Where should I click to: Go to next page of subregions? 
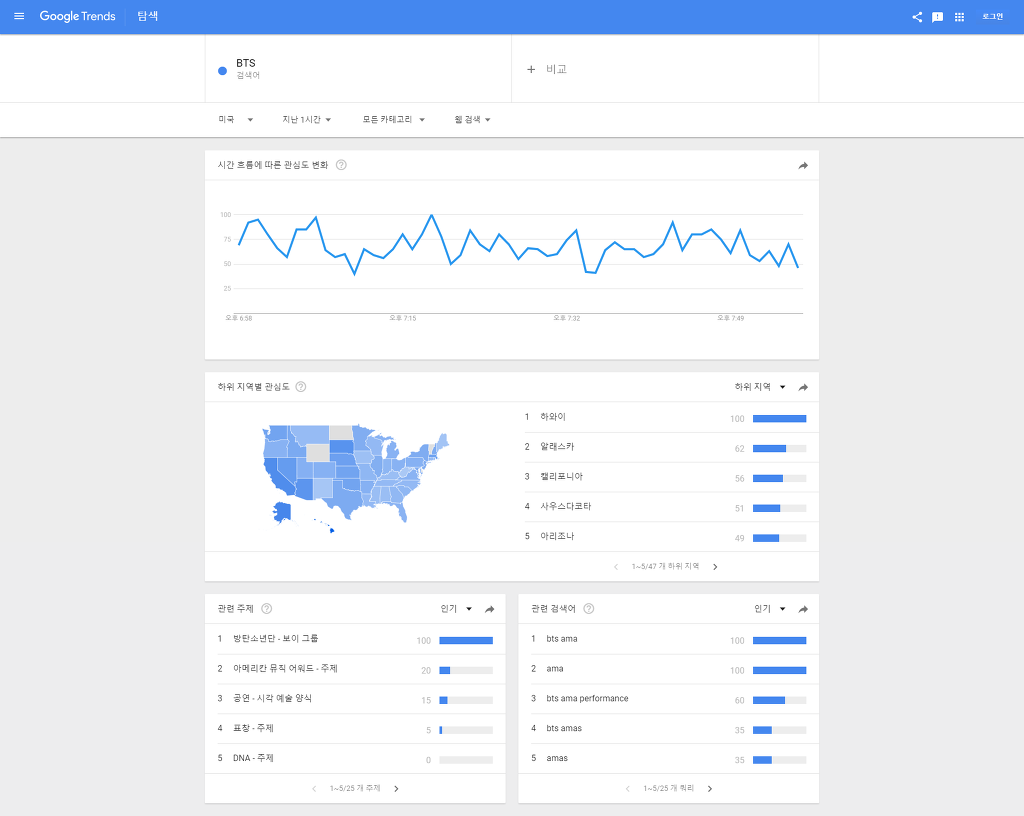coord(715,567)
